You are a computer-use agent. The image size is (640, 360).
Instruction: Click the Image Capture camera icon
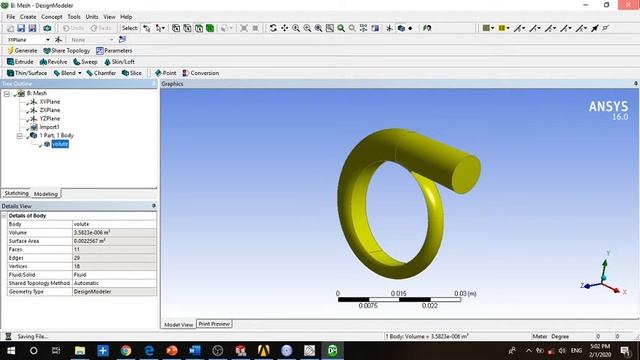pyautogui.click(x=47, y=28)
